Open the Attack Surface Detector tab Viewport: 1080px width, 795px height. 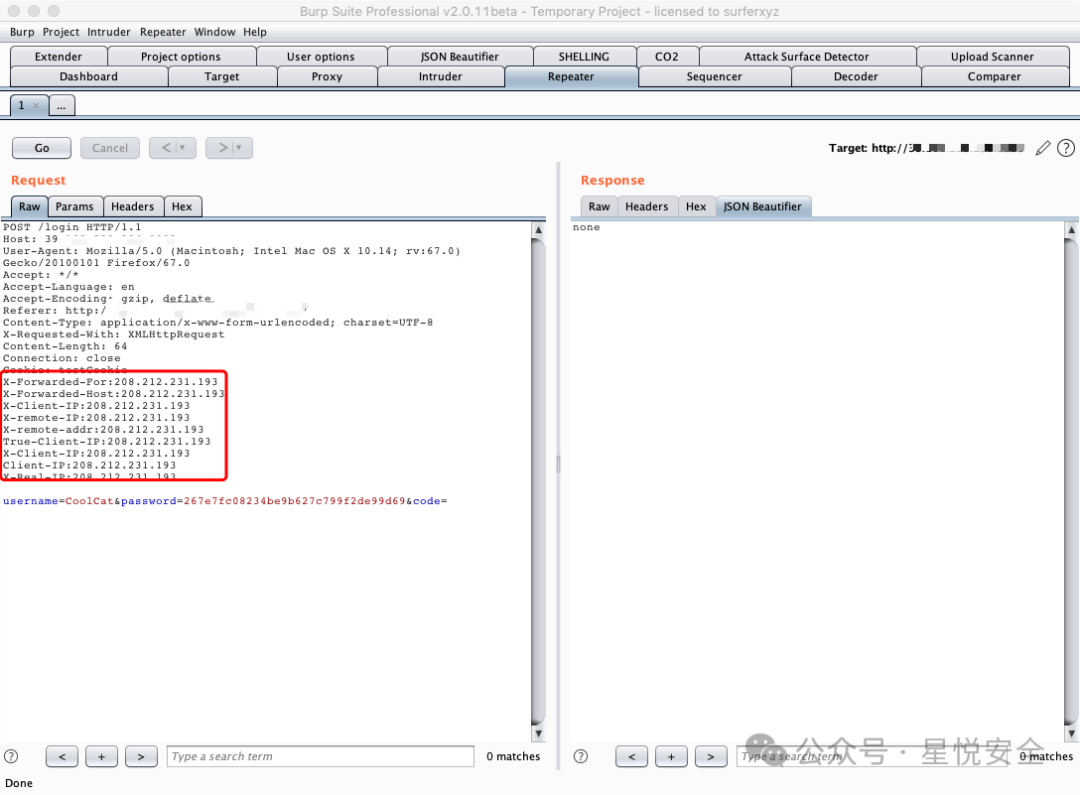807,56
